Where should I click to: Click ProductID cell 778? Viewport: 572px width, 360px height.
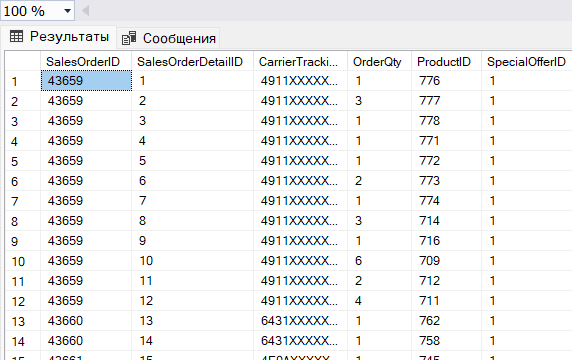pos(447,121)
